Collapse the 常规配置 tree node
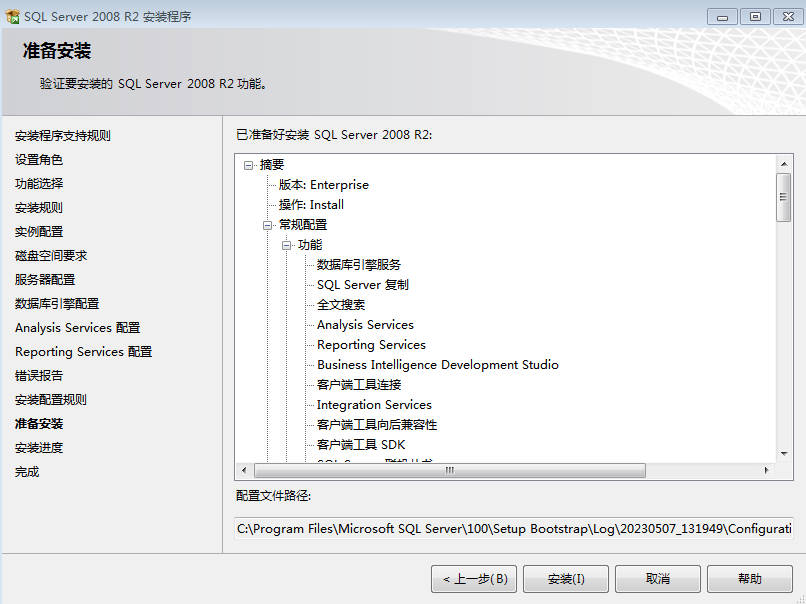This screenshot has width=806, height=604. coord(268,225)
